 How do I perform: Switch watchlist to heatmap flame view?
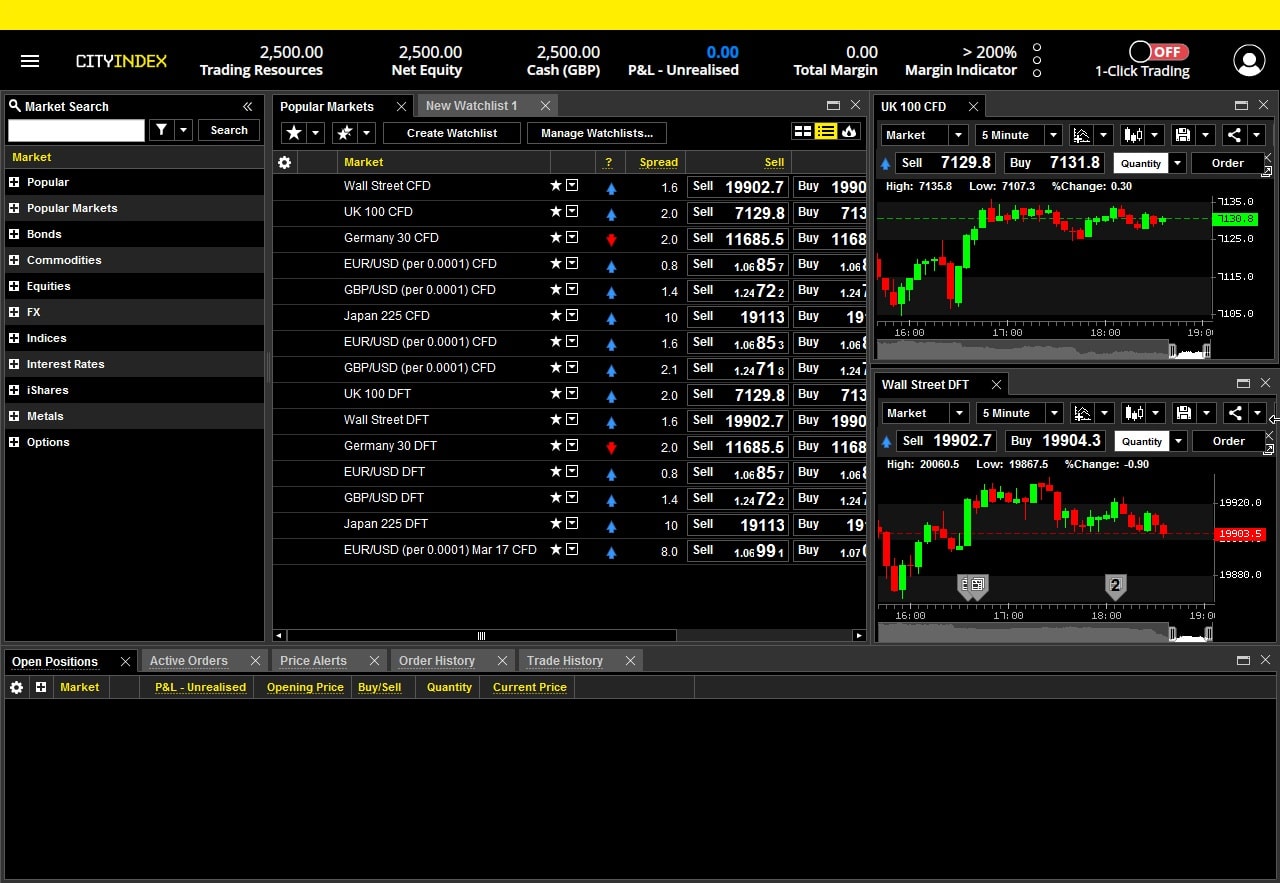(x=849, y=132)
